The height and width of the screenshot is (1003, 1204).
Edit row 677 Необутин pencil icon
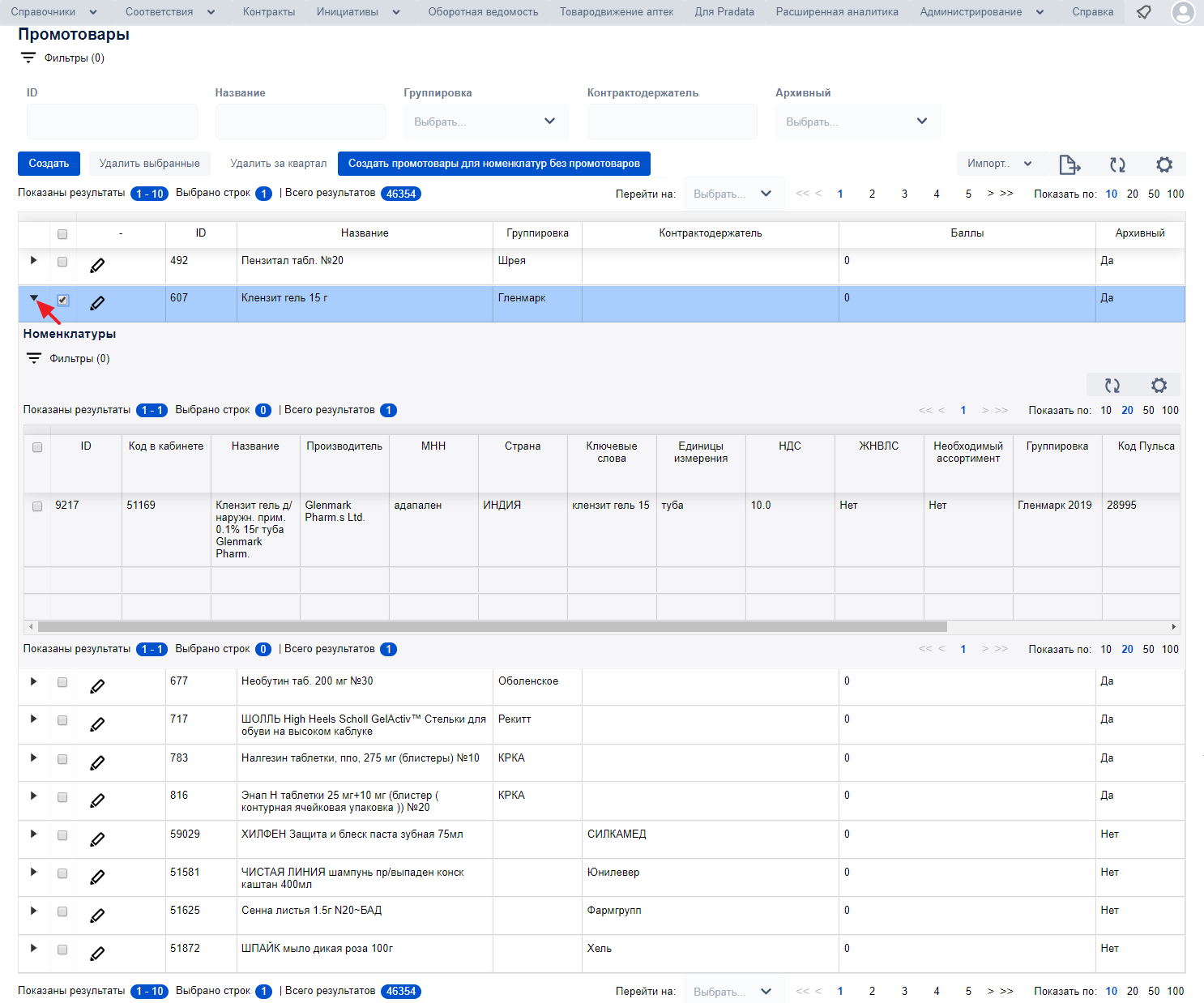(97, 686)
